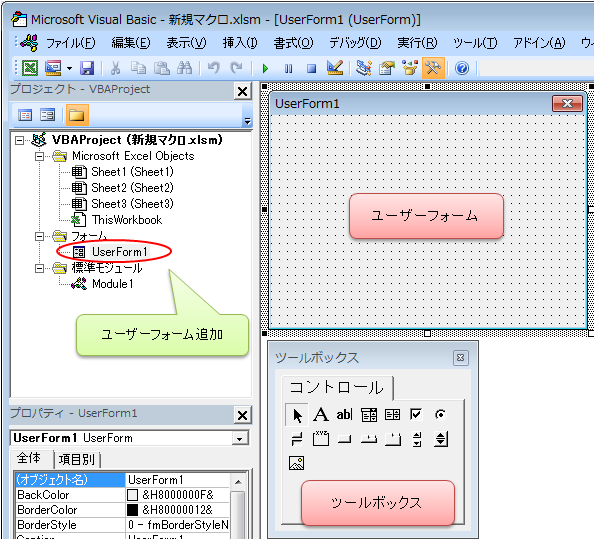This screenshot has width=595, height=540.
Task: Collapse the Microsoft Excel Objects folder
Action: 39,156
